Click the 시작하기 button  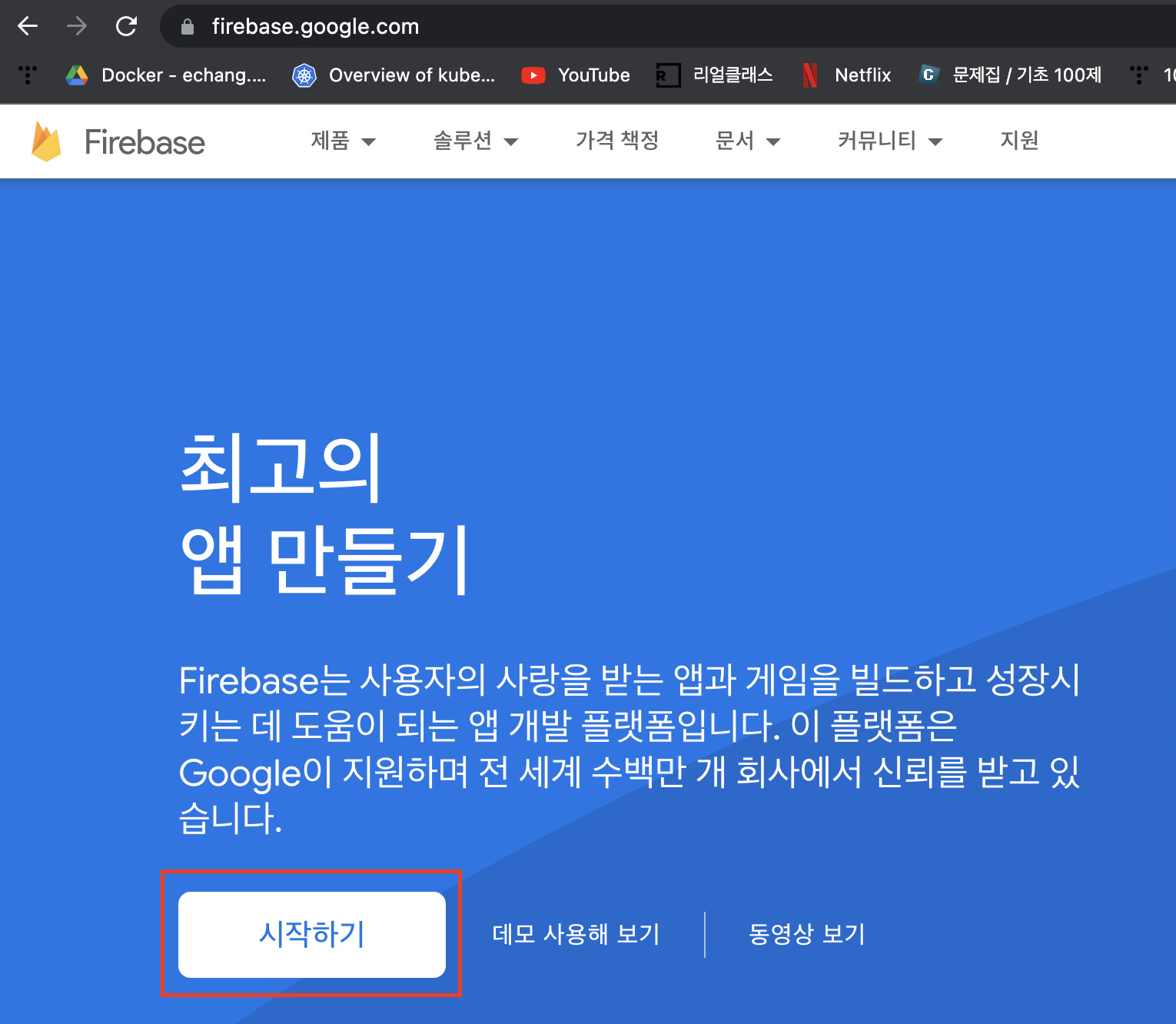pos(312,934)
